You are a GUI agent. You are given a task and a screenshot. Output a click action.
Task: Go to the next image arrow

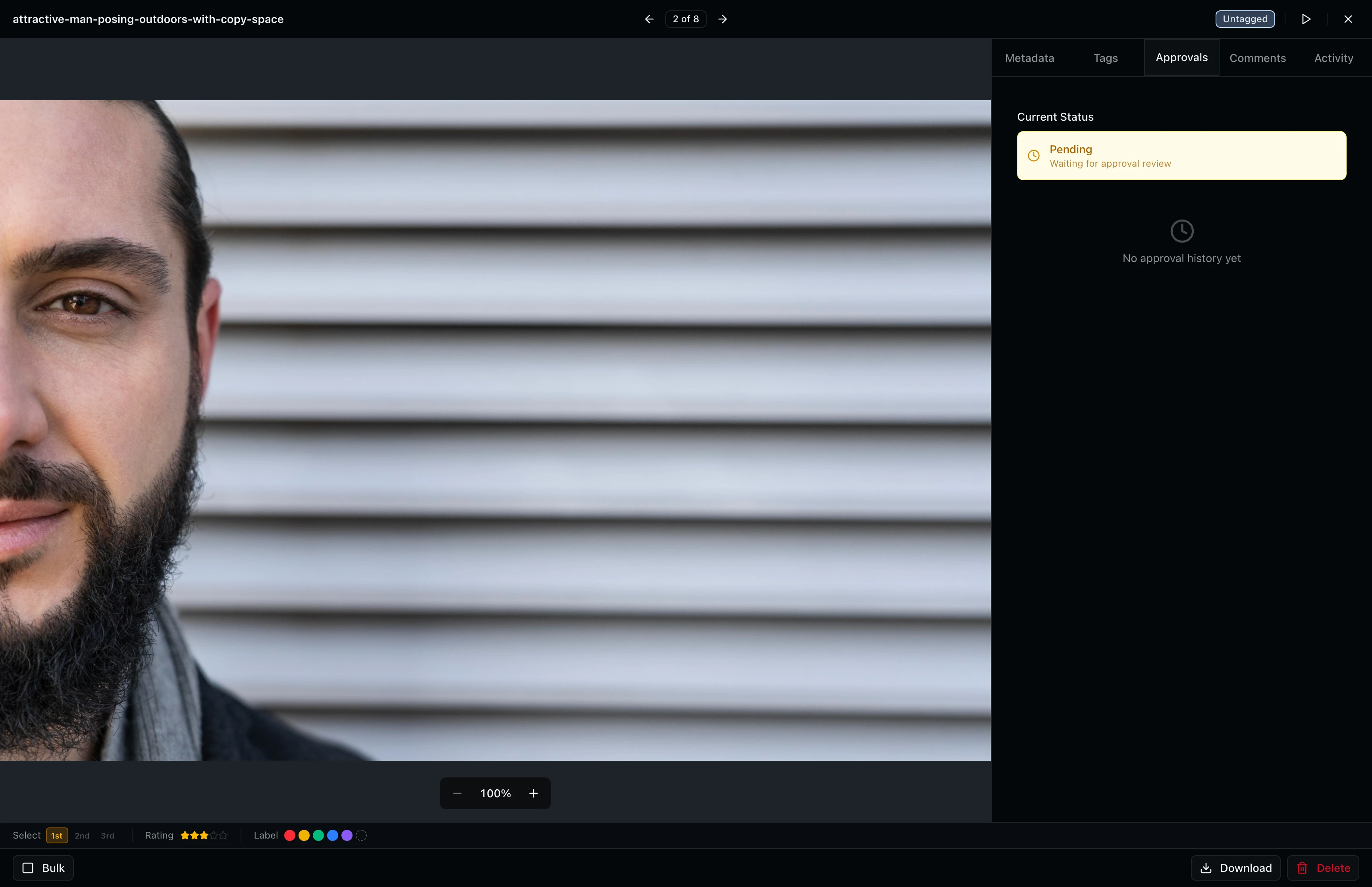tap(723, 19)
